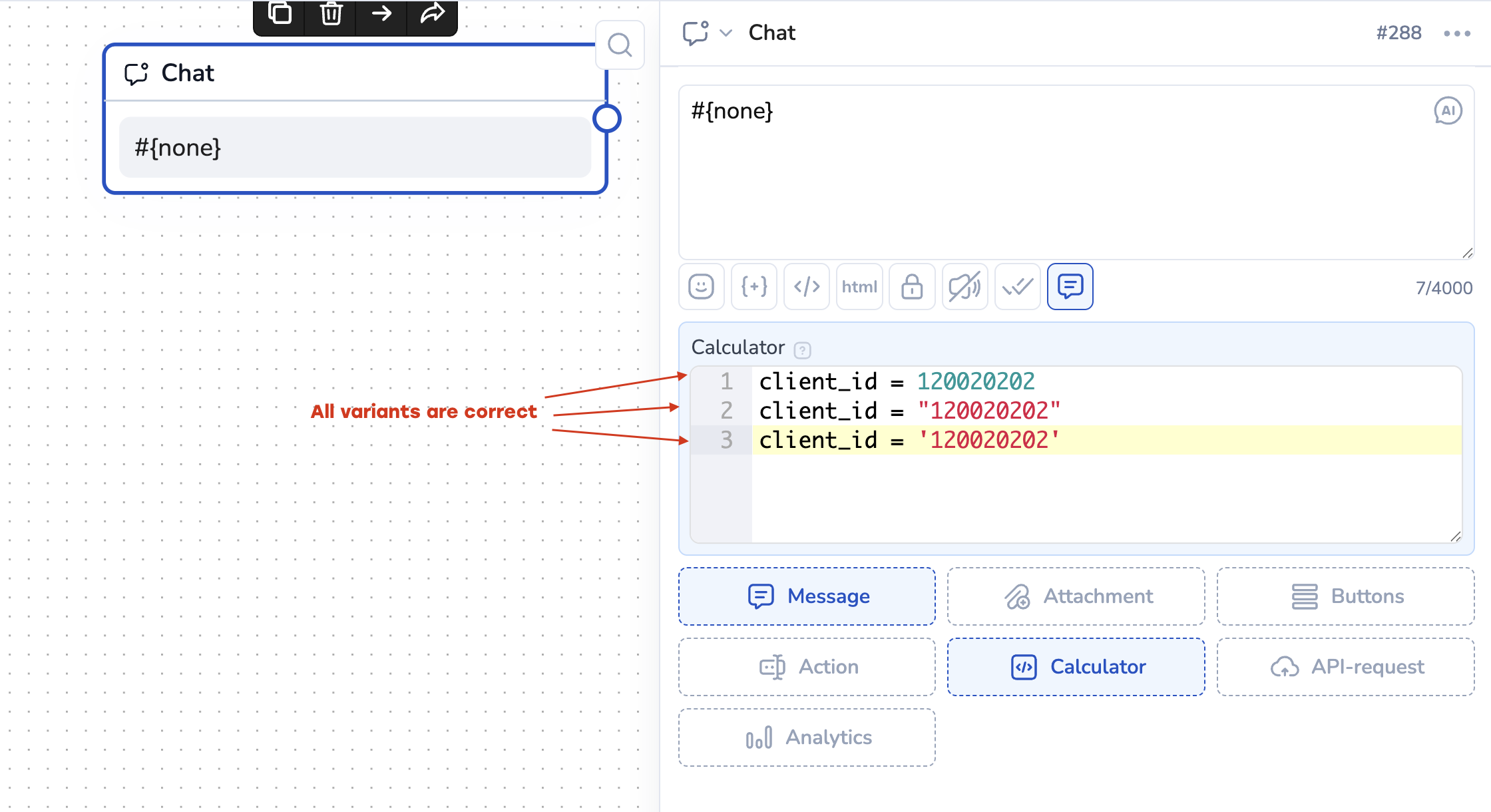The width and height of the screenshot is (1491, 812).
Task: Click the right arrow toolbar icon
Action: point(381,13)
